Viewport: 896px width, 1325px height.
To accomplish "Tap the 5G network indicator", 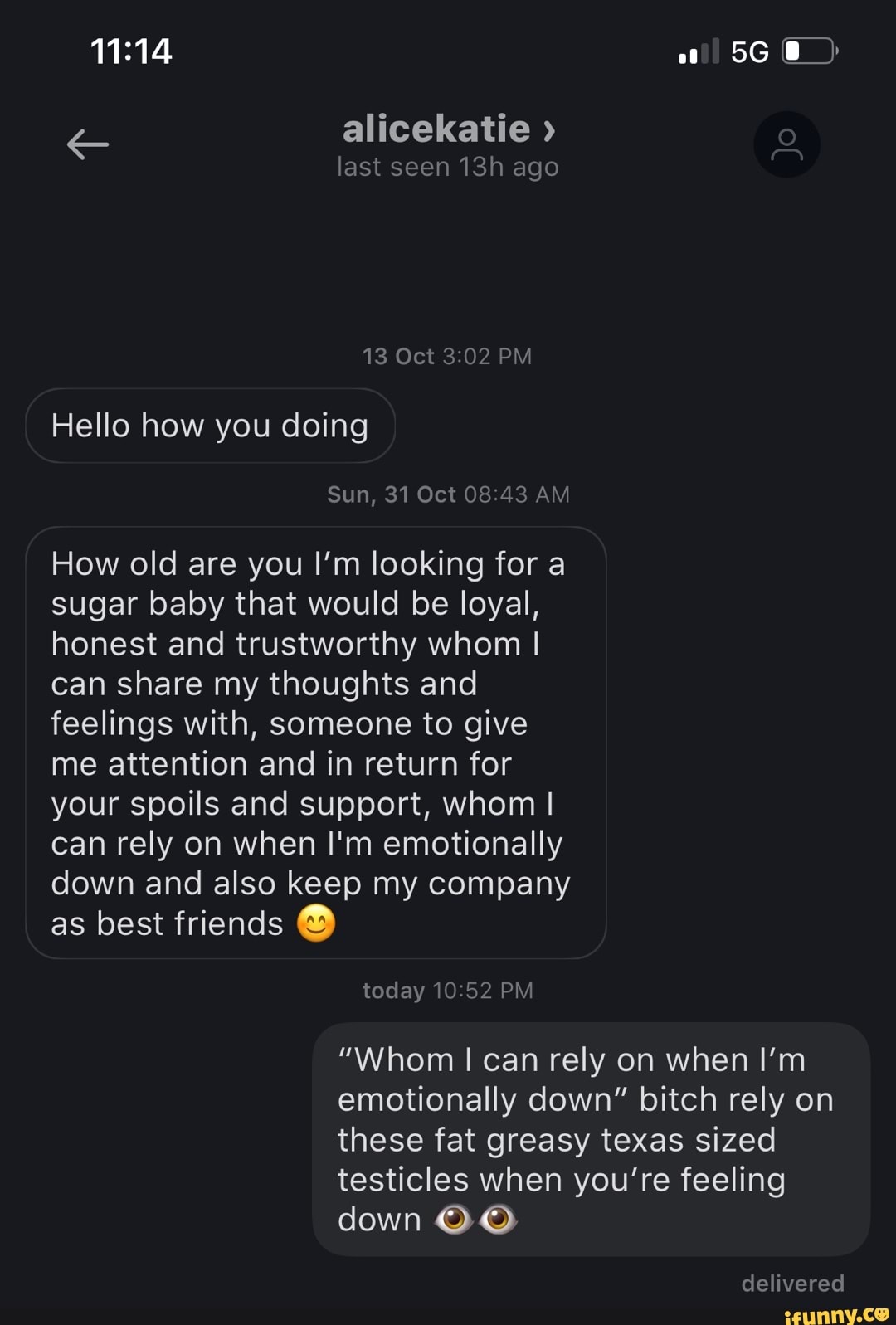I will pos(749,52).
